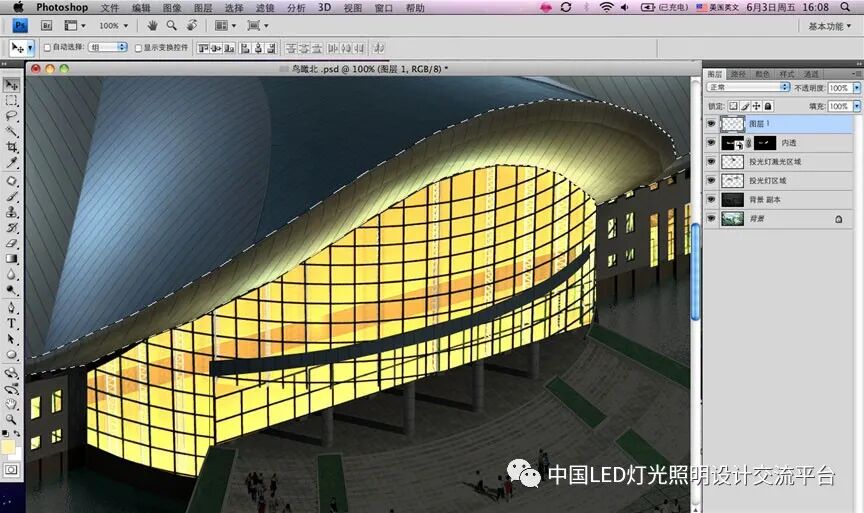Select the Spot Healing Brush tool
This screenshot has height=513, width=864.
coord(11,181)
